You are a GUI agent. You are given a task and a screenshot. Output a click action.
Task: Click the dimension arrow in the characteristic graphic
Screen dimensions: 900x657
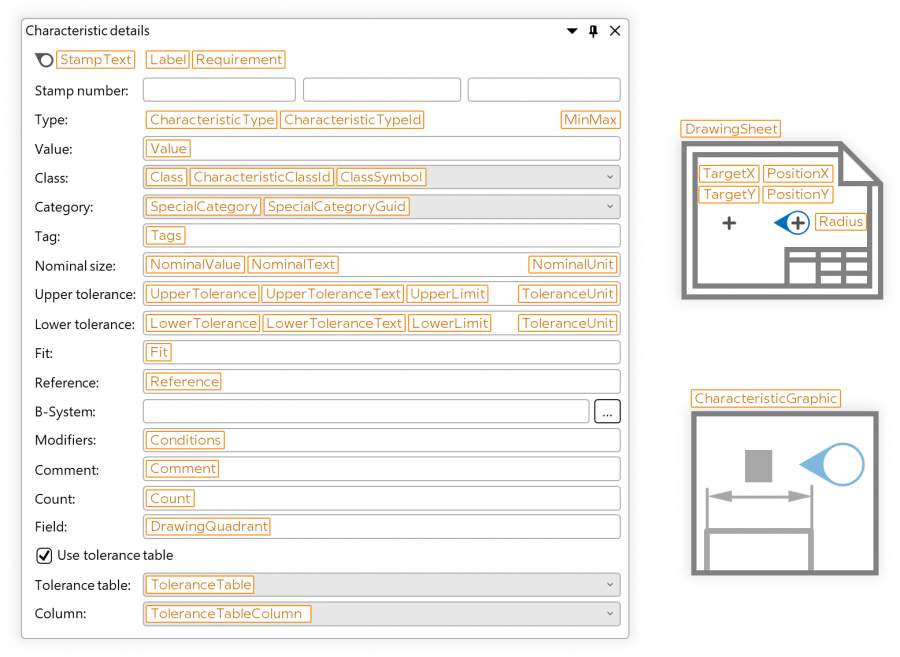759,496
